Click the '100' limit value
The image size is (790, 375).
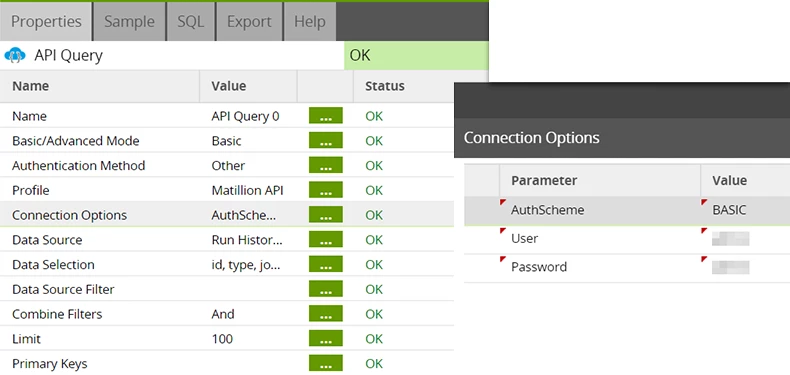pyautogui.click(x=222, y=339)
